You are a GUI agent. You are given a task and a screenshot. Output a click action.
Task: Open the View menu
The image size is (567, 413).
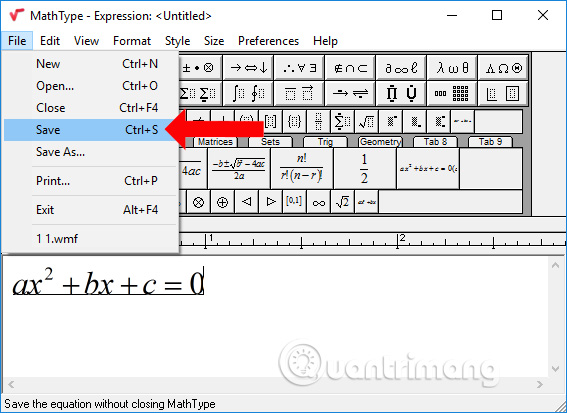[86, 41]
